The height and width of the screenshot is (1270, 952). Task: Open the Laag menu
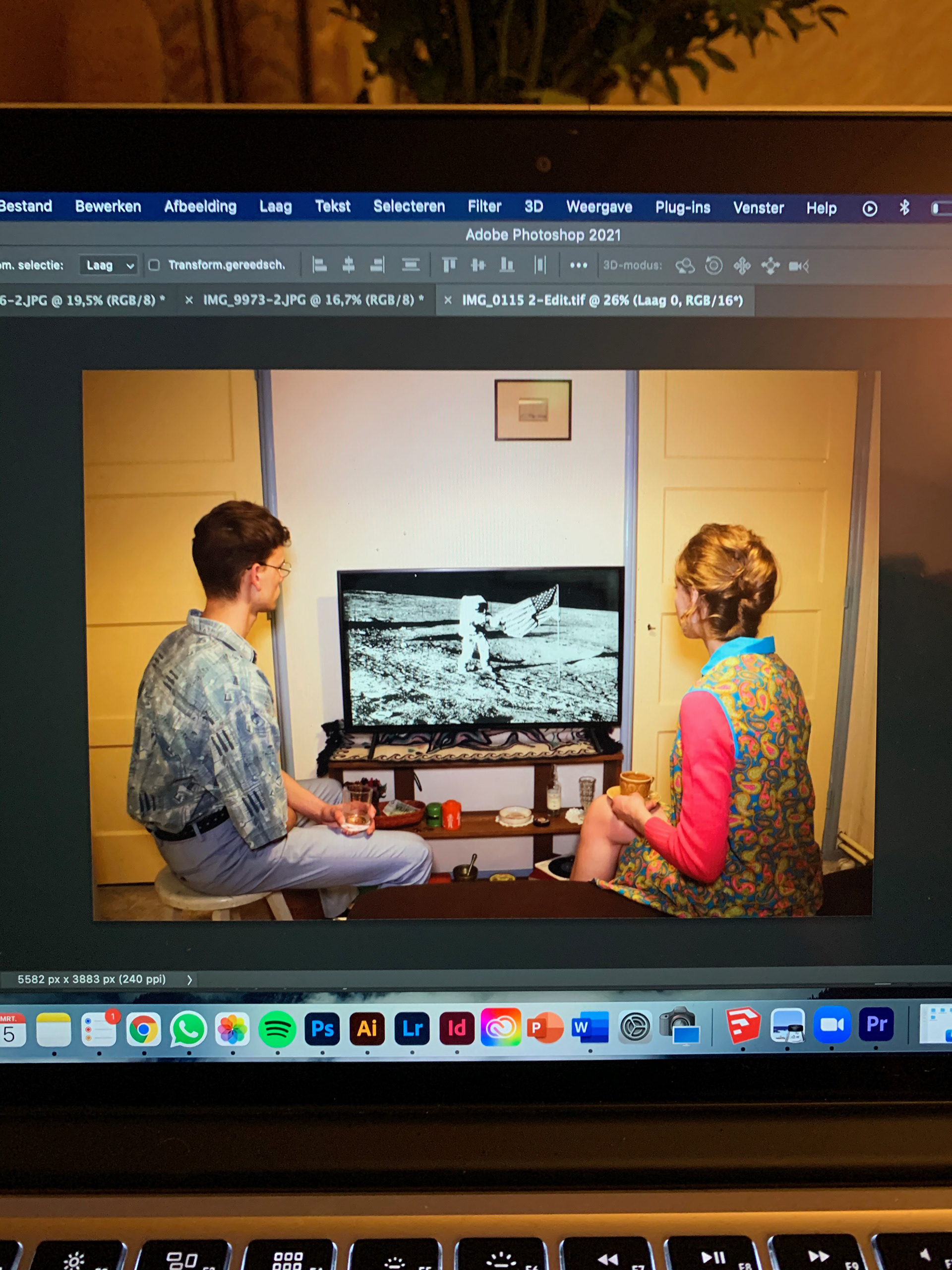click(276, 207)
